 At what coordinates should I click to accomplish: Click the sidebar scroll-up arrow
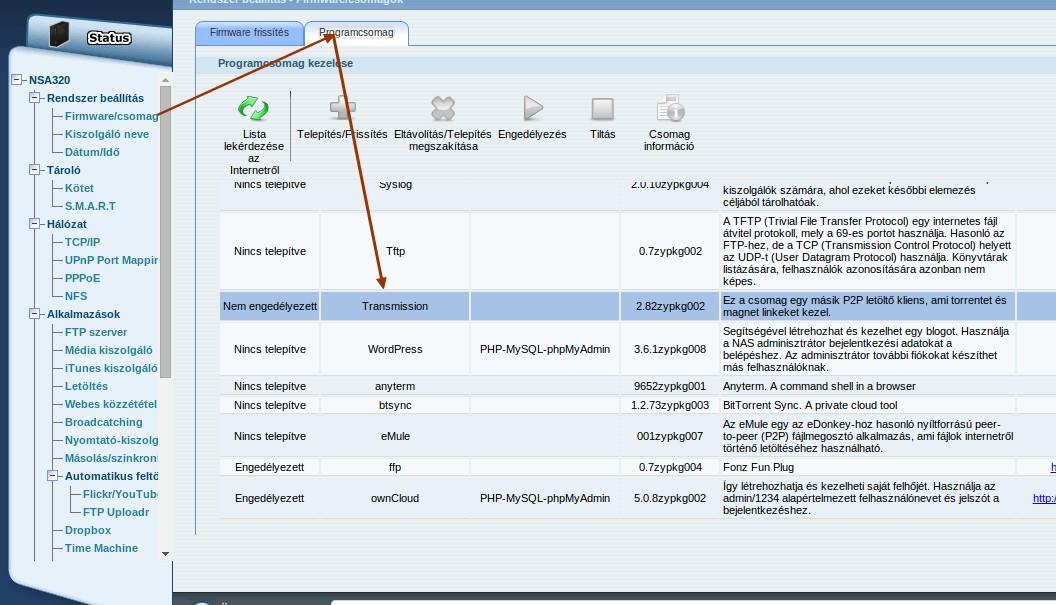tap(166, 80)
